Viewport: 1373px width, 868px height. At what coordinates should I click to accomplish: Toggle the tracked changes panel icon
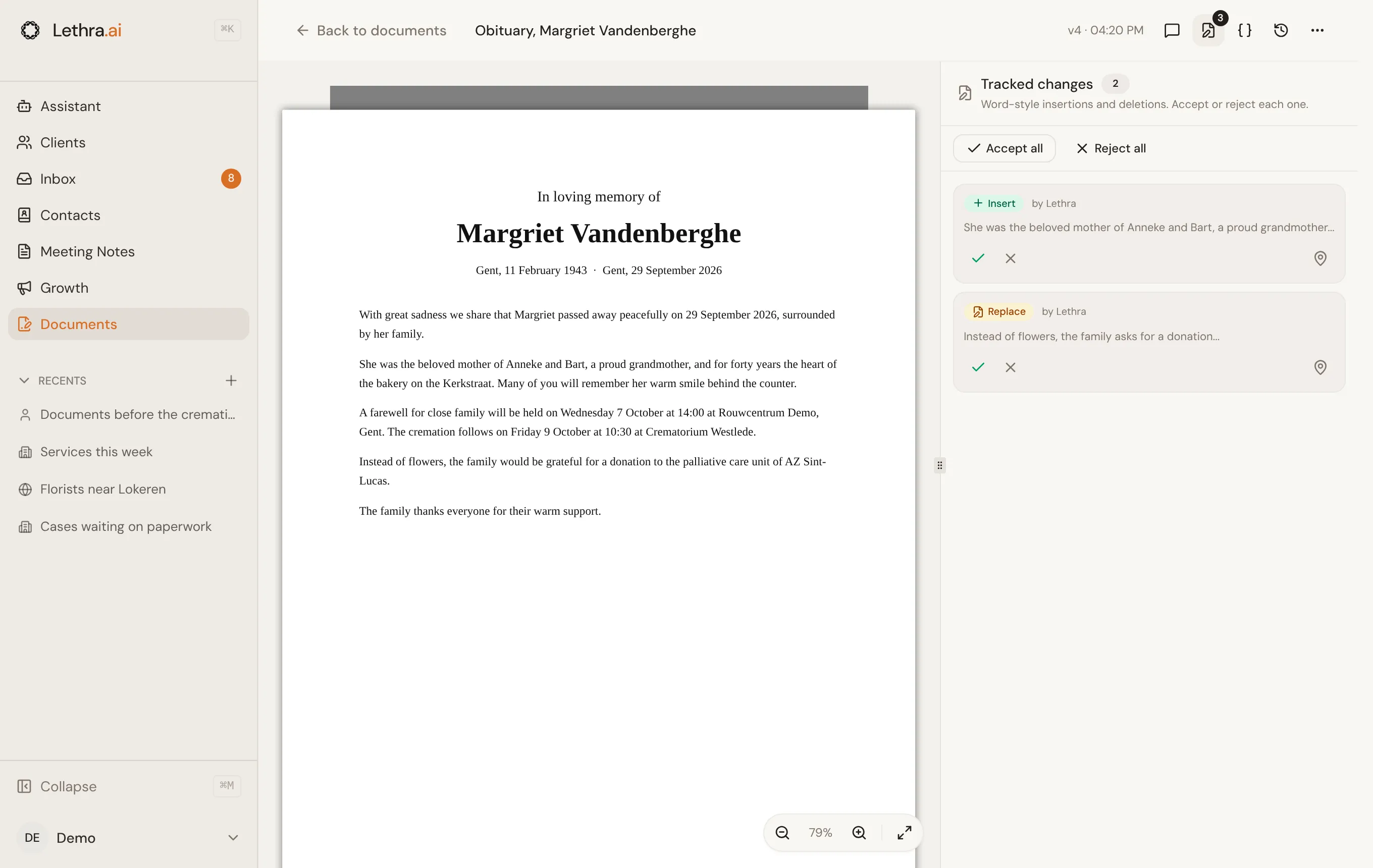click(1207, 30)
